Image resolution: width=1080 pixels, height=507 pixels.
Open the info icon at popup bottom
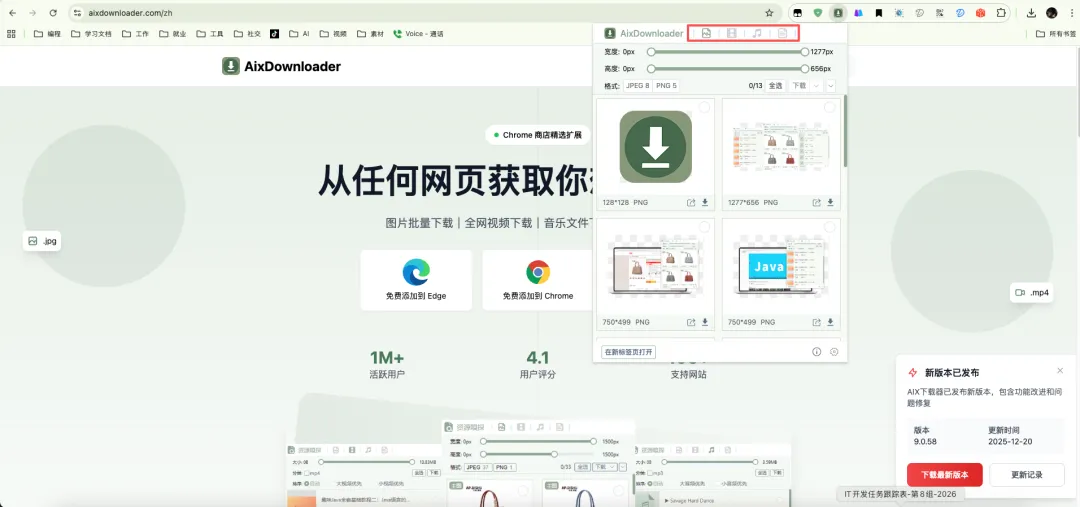click(817, 351)
